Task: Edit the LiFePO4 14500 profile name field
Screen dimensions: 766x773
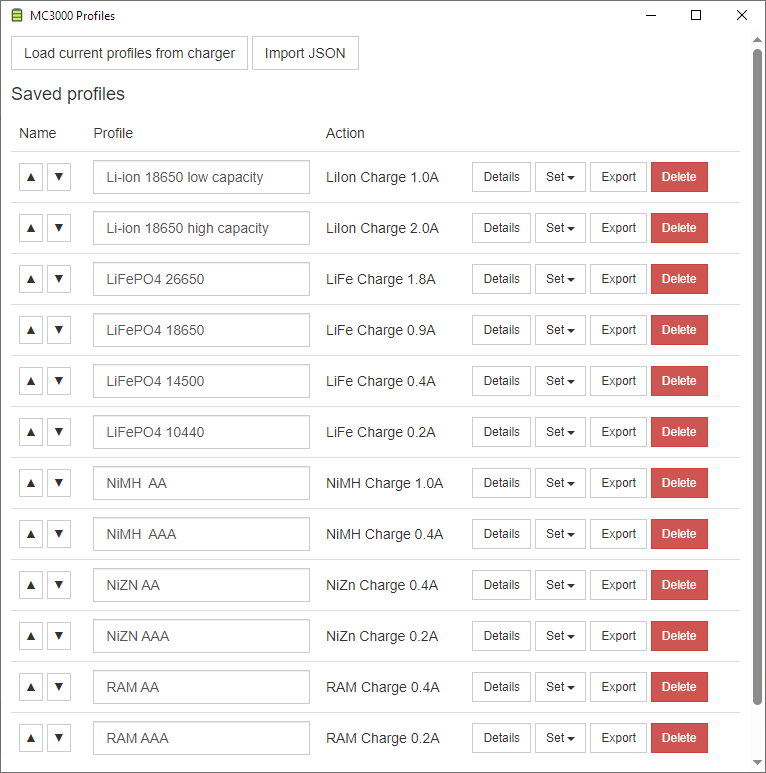Action: 201,381
